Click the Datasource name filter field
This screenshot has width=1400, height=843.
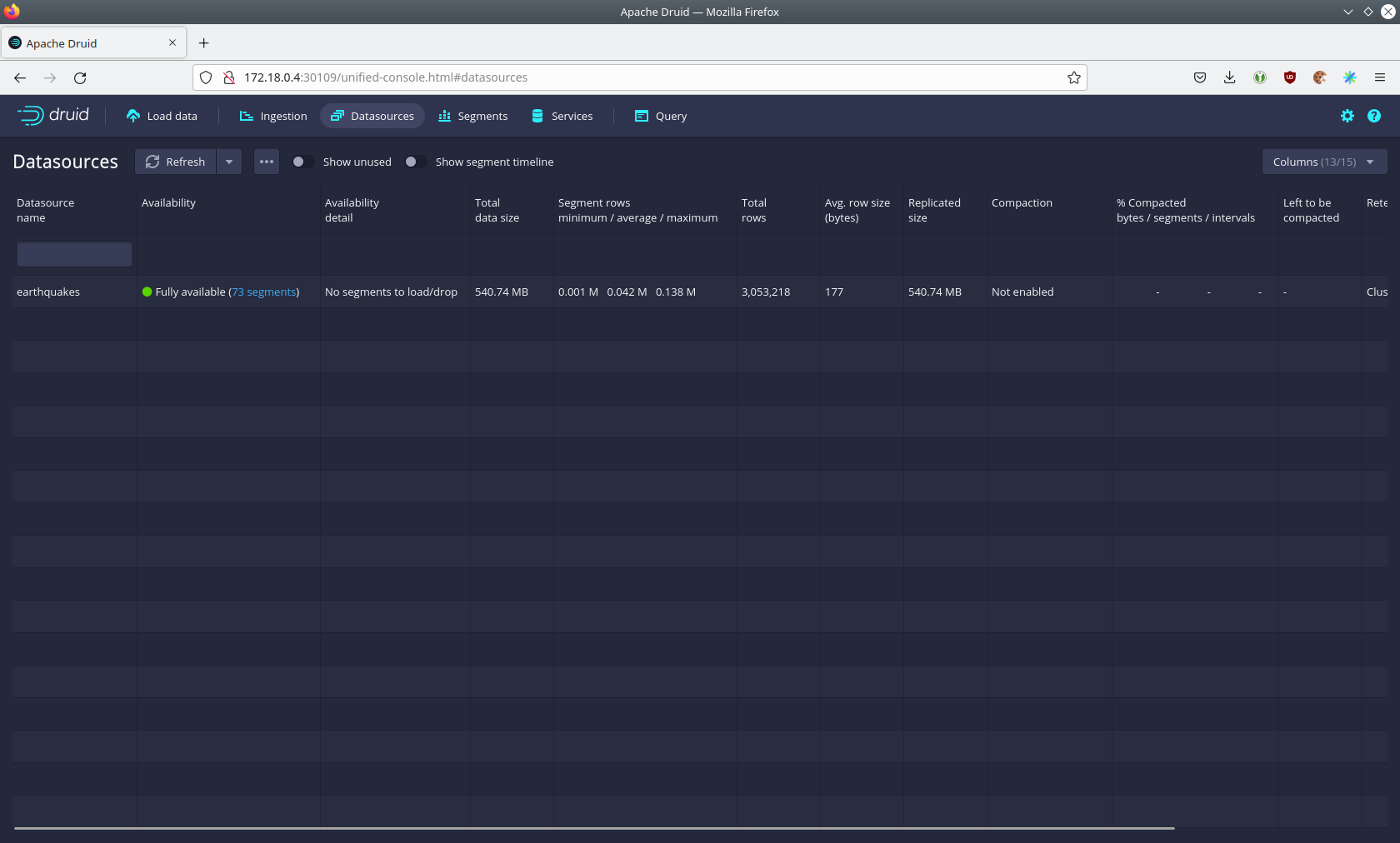(74, 254)
